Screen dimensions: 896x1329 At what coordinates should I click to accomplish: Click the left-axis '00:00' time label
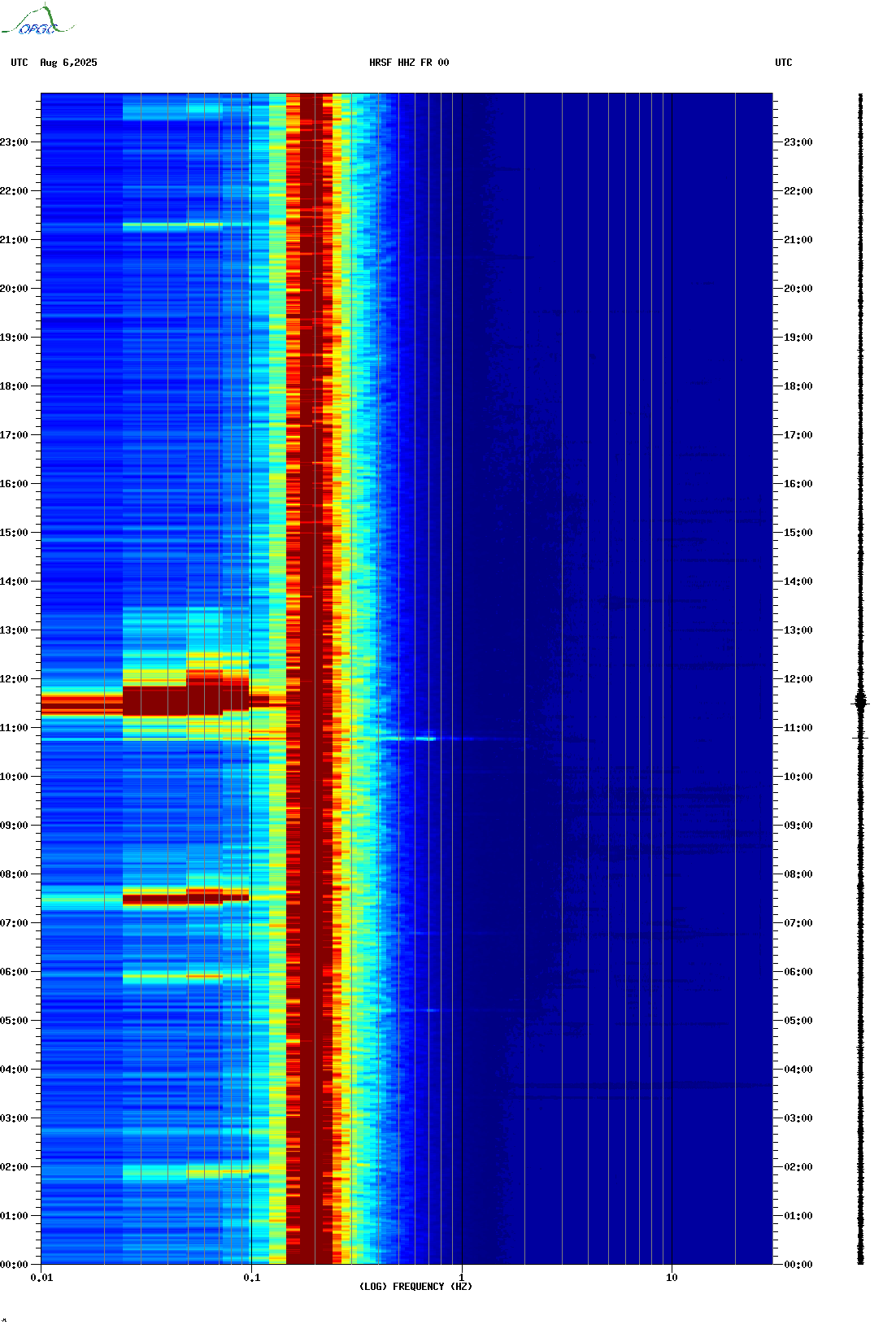coord(14,1265)
